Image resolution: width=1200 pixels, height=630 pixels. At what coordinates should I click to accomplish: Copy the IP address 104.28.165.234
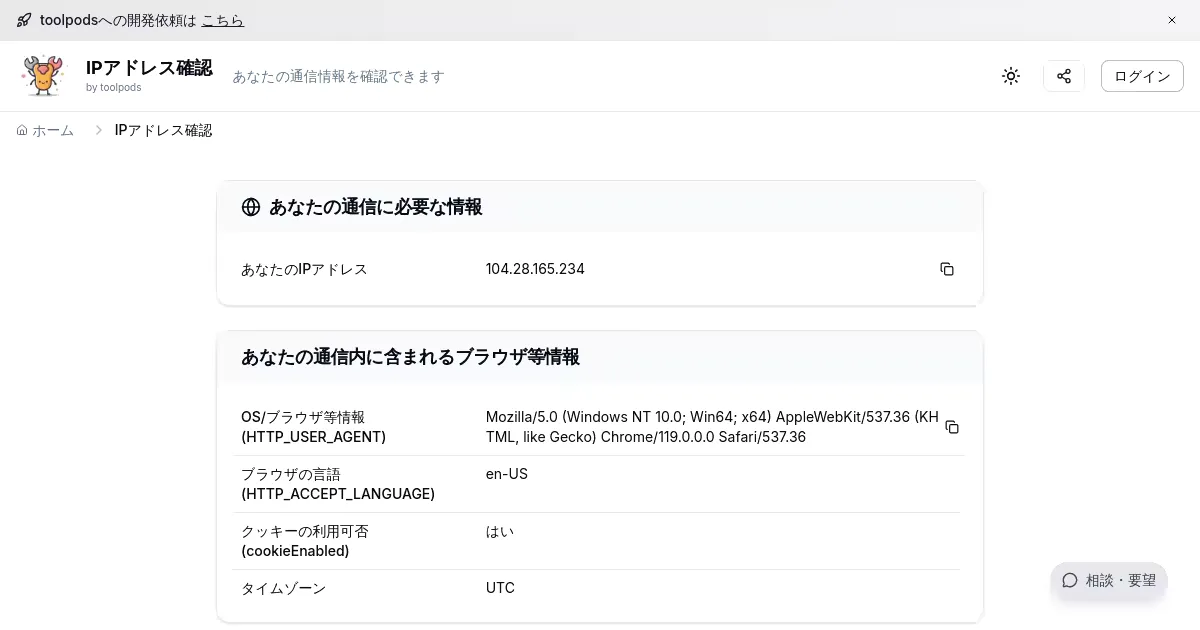tap(946, 269)
